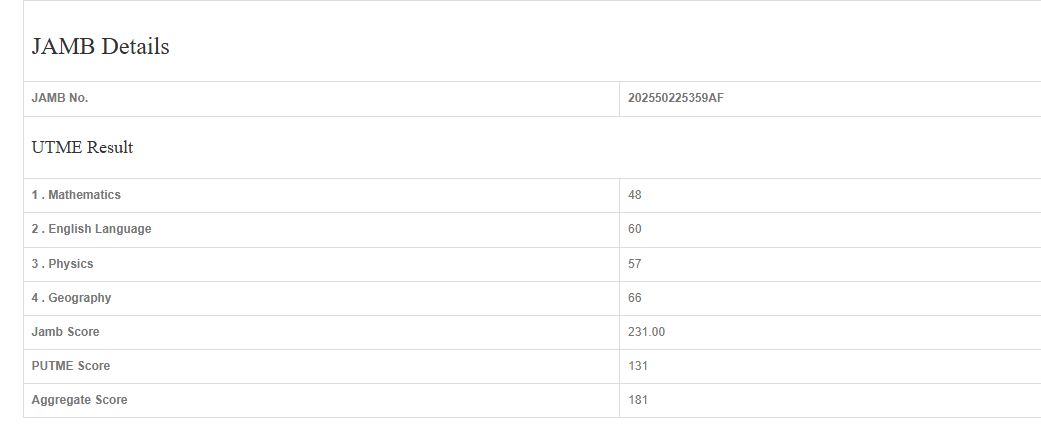
Task: Select the Jamb Score label
Action: click(x=66, y=332)
